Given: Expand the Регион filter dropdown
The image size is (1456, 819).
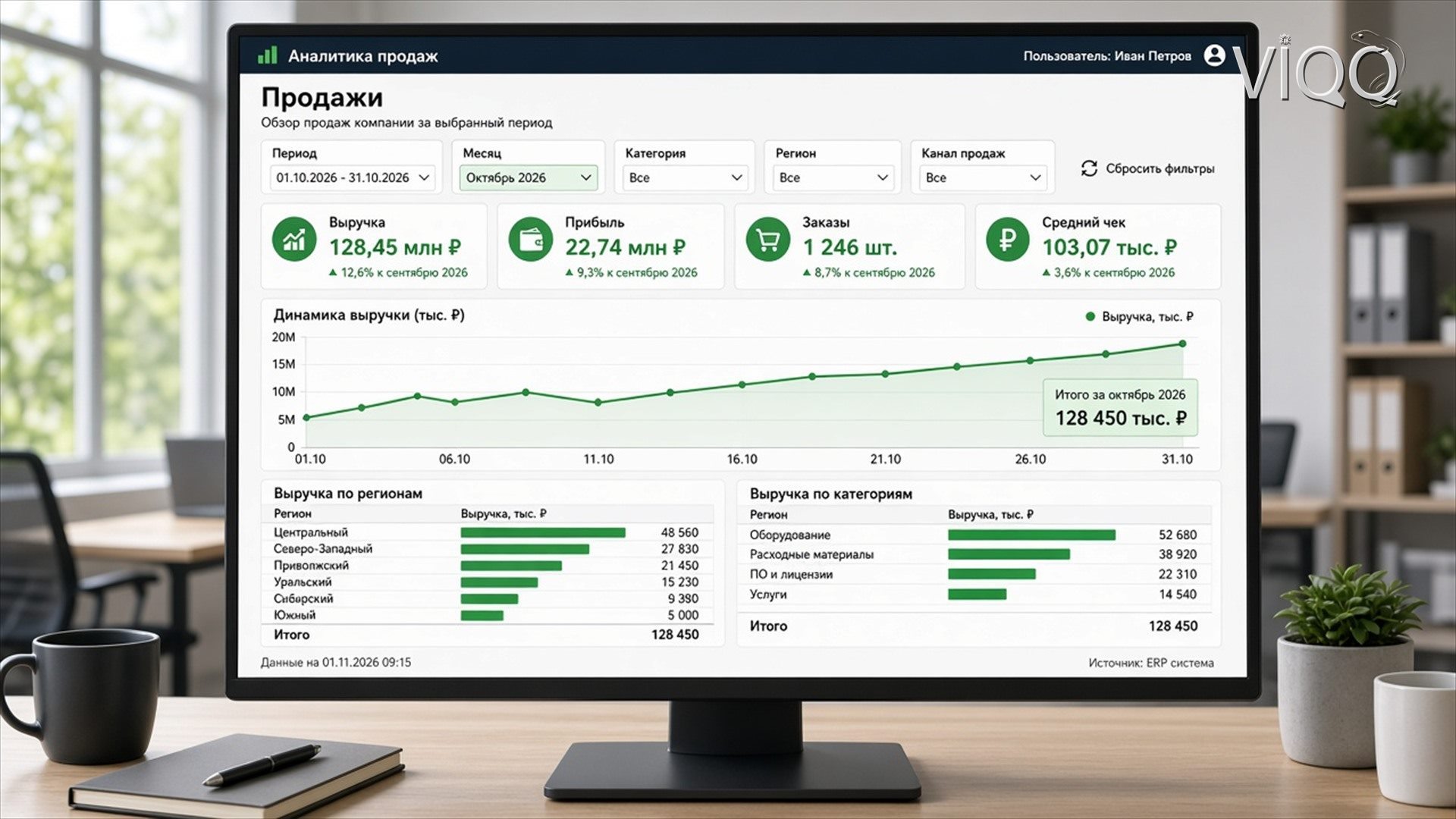Looking at the screenshot, I should [x=833, y=177].
